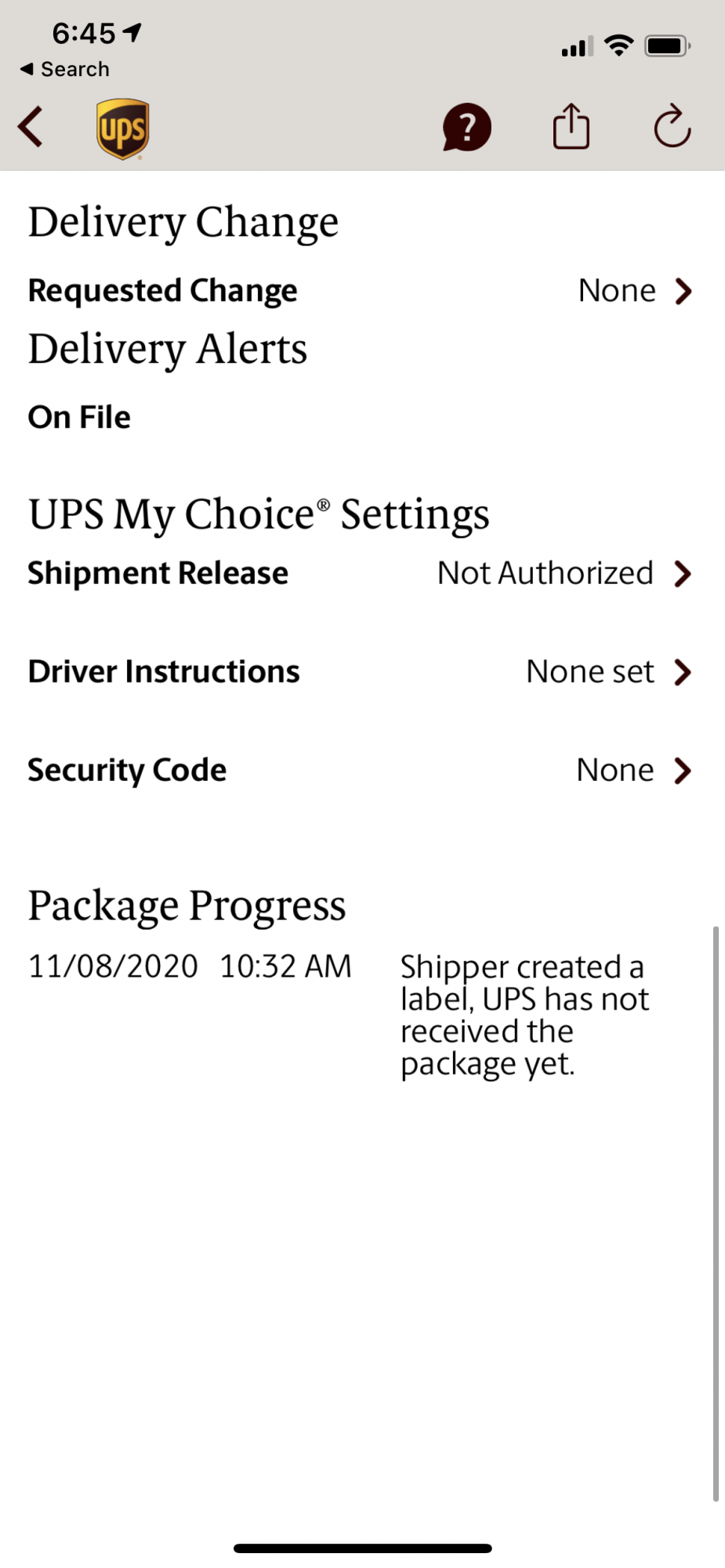Tap the Wi-Fi status icon
The width and height of the screenshot is (725, 1568).
tap(619, 46)
